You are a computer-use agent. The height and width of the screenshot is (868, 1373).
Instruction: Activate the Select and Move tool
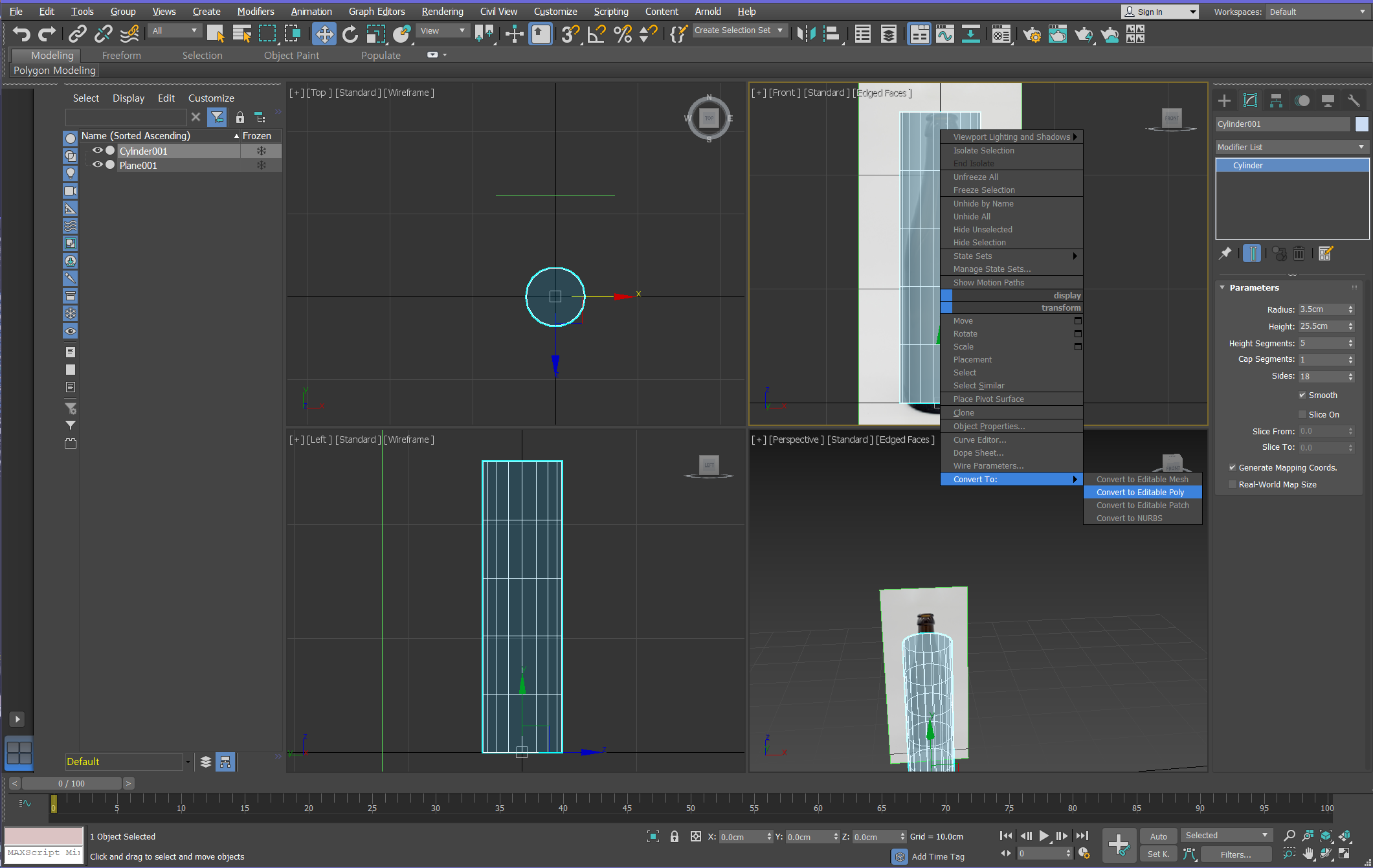[x=324, y=34]
